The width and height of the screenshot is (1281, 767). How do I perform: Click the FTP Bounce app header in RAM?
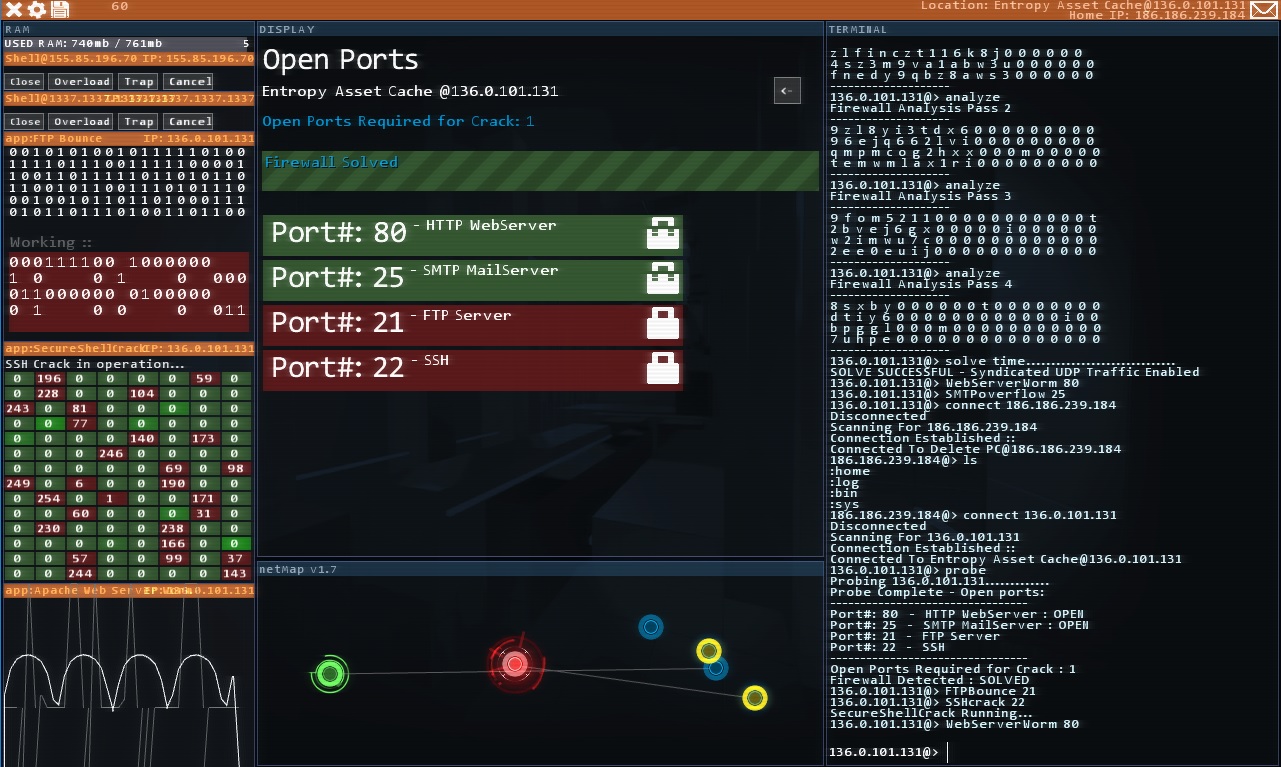129,139
